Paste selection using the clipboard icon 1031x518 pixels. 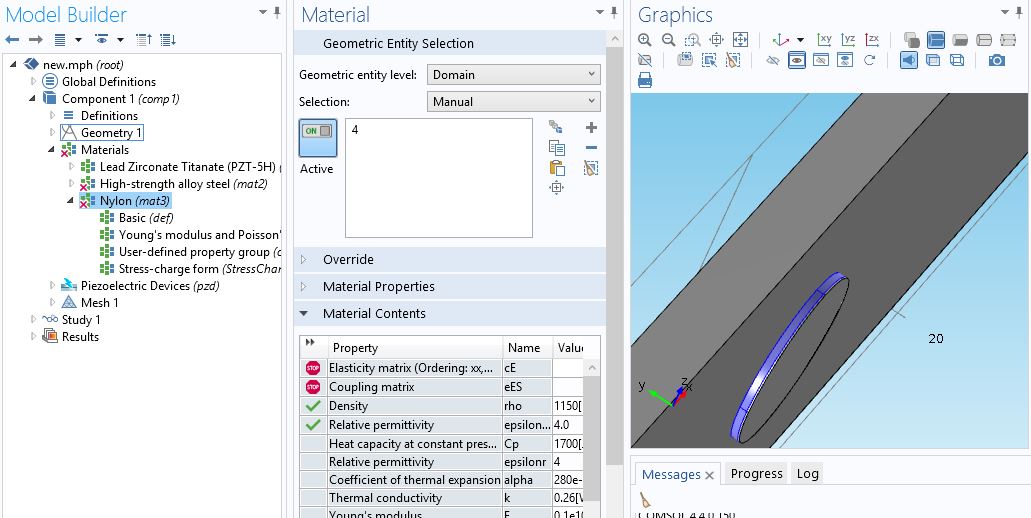pos(557,167)
